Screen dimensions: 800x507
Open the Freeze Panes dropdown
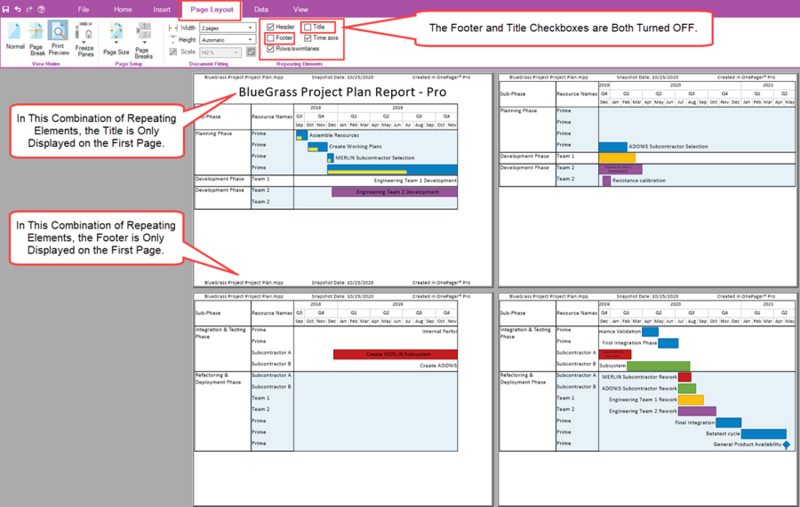84,40
